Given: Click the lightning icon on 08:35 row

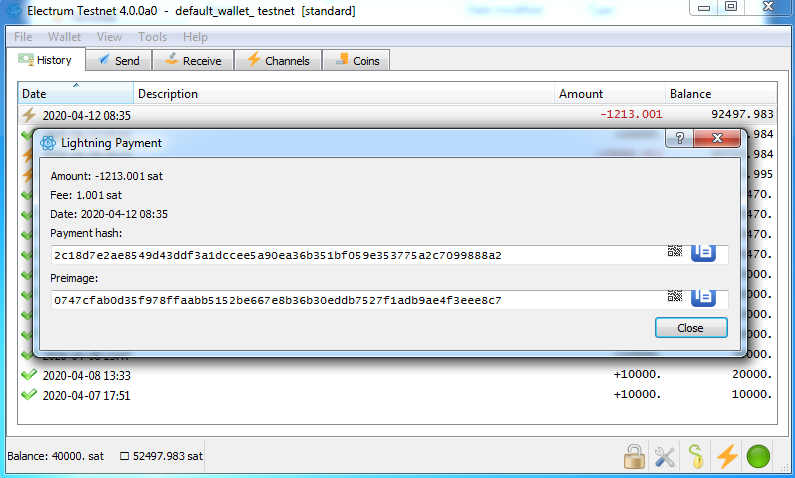Looking at the screenshot, I should tap(29, 115).
